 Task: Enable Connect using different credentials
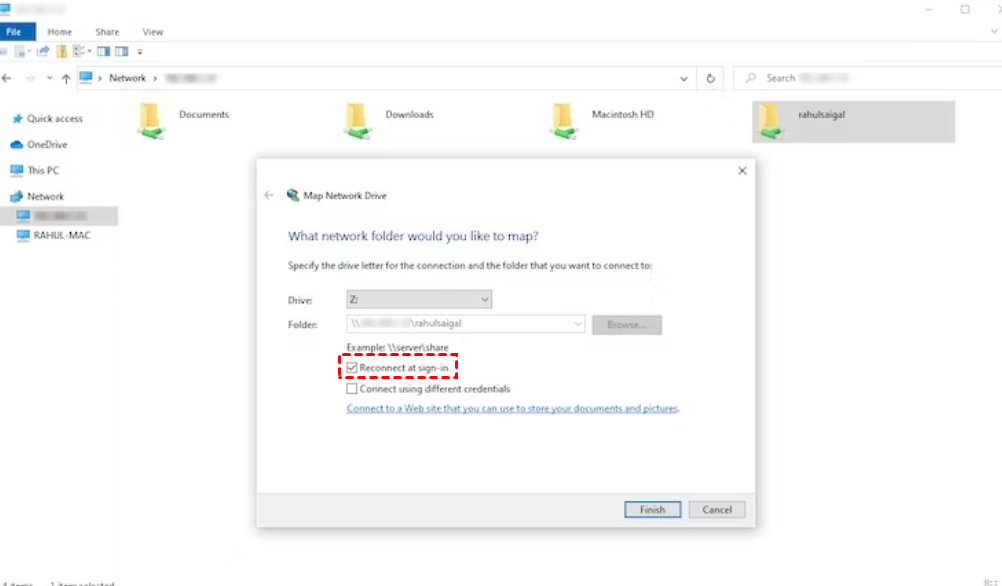[352, 389]
